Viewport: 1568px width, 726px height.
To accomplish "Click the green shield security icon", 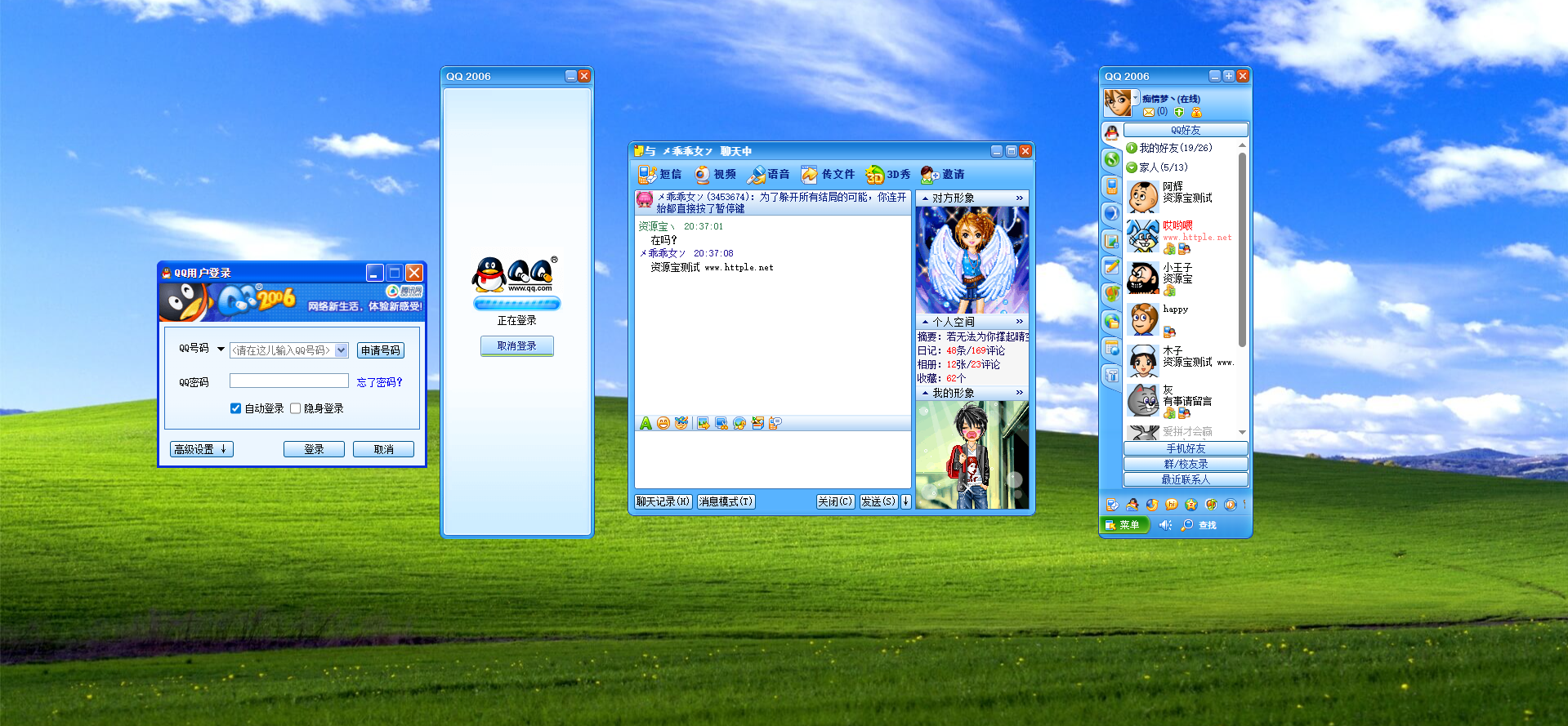I will coord(1179,112).
